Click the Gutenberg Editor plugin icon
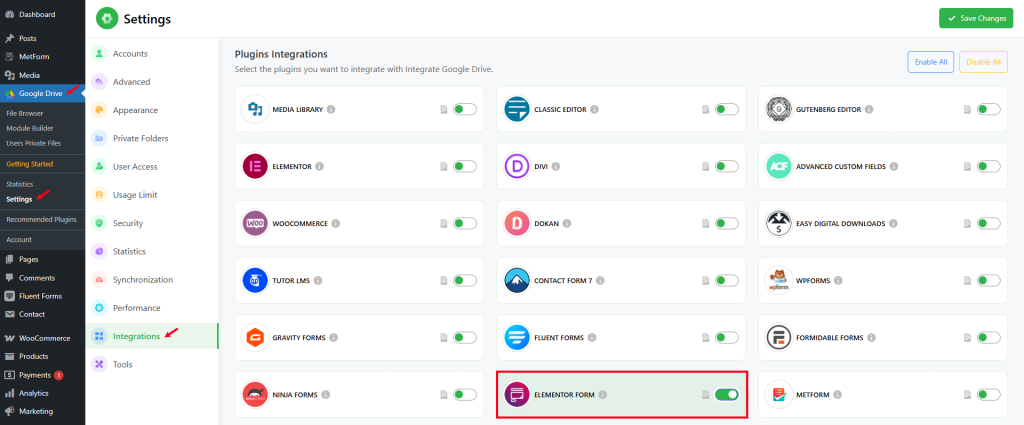1024x425 pixels. click(778, 110)
